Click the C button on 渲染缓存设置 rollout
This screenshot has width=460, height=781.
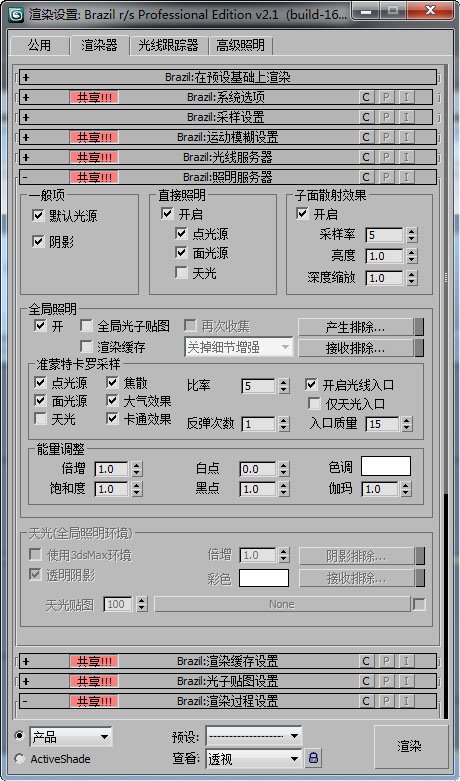[x=366, y=661]
